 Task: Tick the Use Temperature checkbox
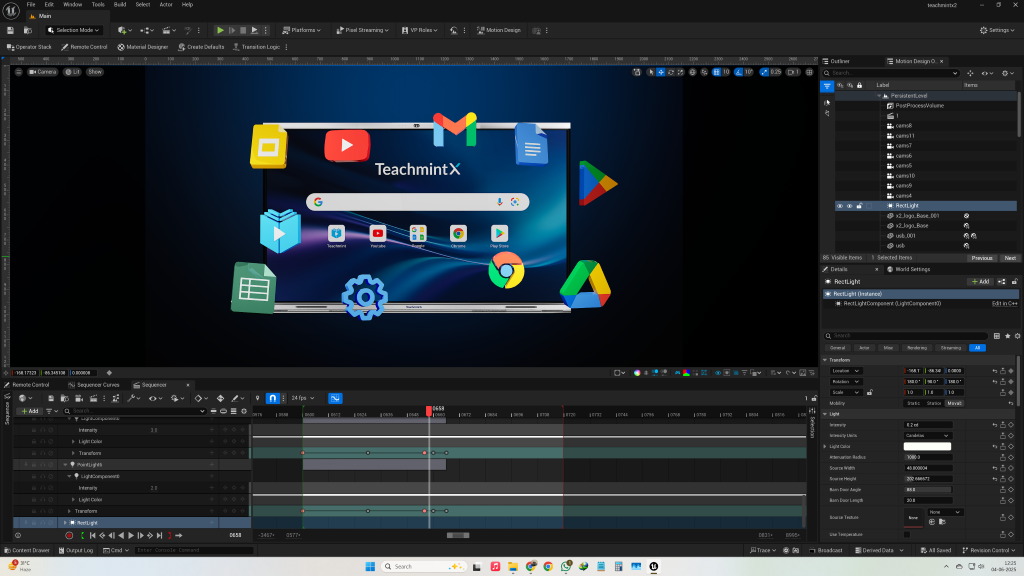tap(907, 535)
